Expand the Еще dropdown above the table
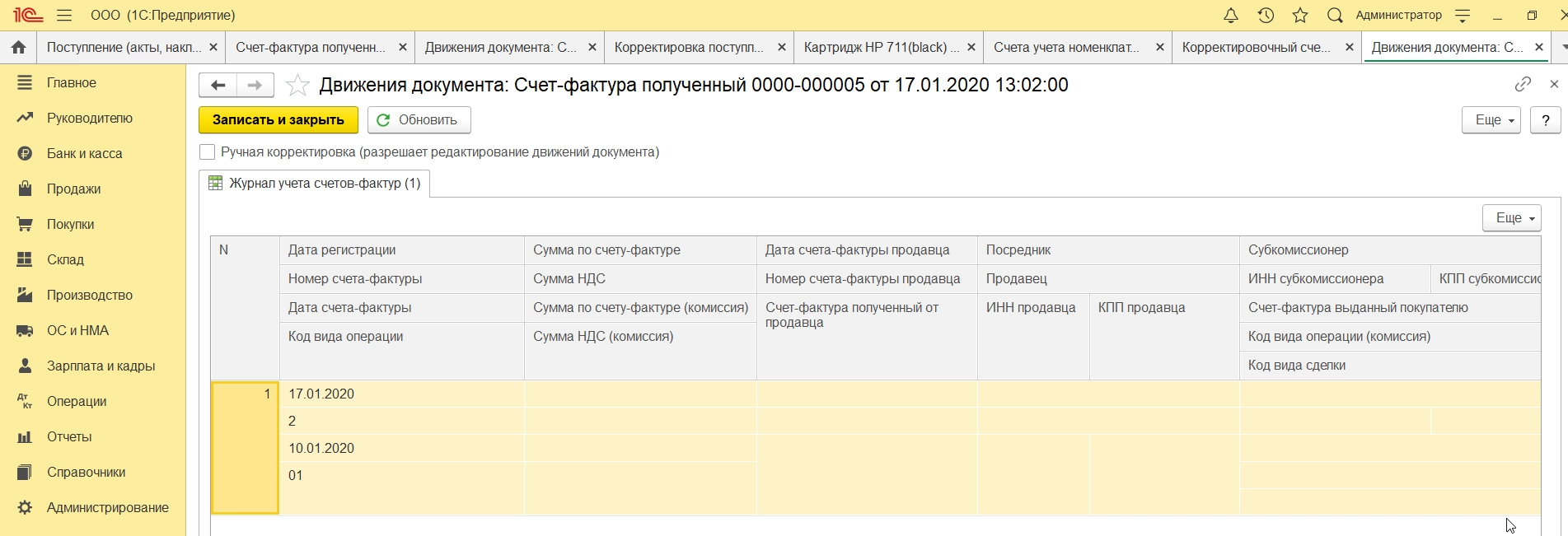This screenshot has width=1568, height=536. (x=1511, y=218)
